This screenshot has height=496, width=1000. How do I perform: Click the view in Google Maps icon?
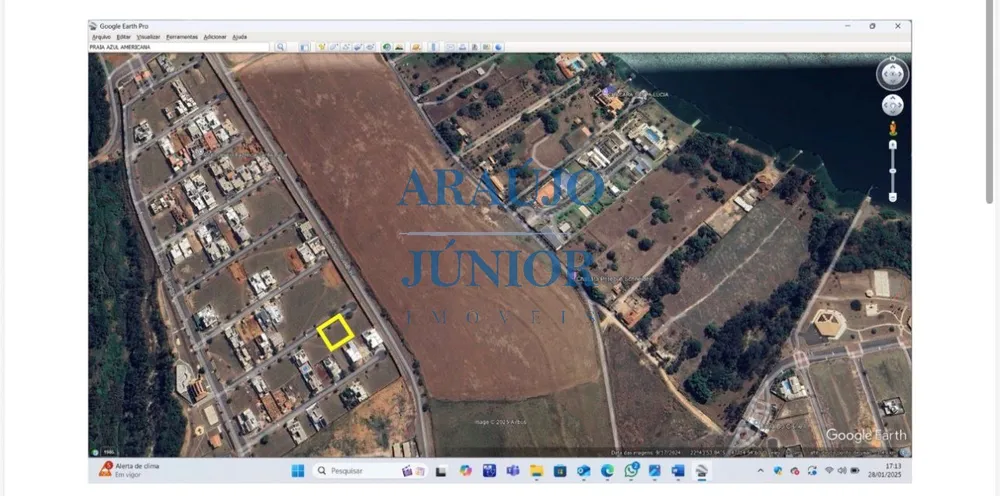[x=486, y=47]
